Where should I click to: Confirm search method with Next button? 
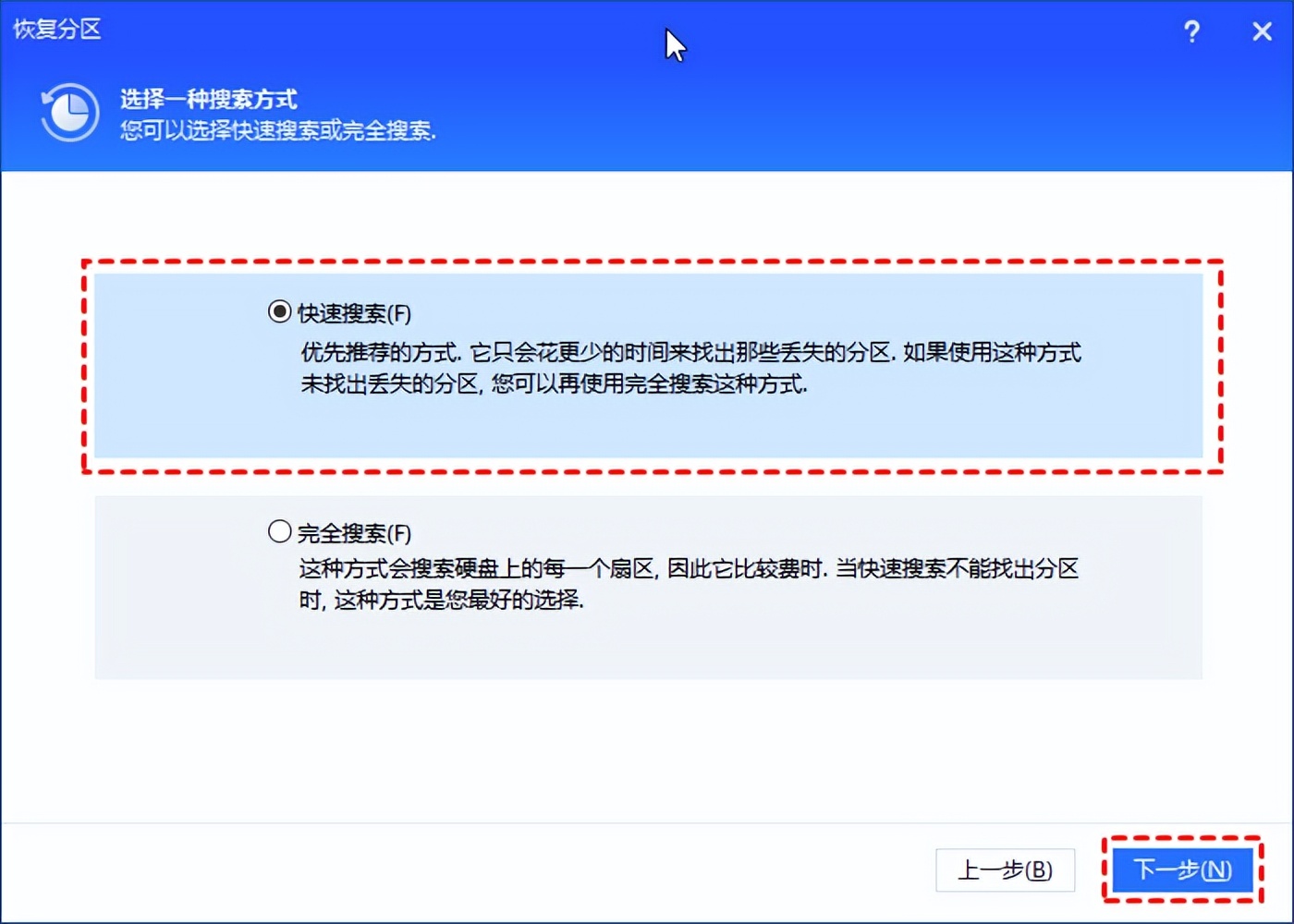[1183, 869]
